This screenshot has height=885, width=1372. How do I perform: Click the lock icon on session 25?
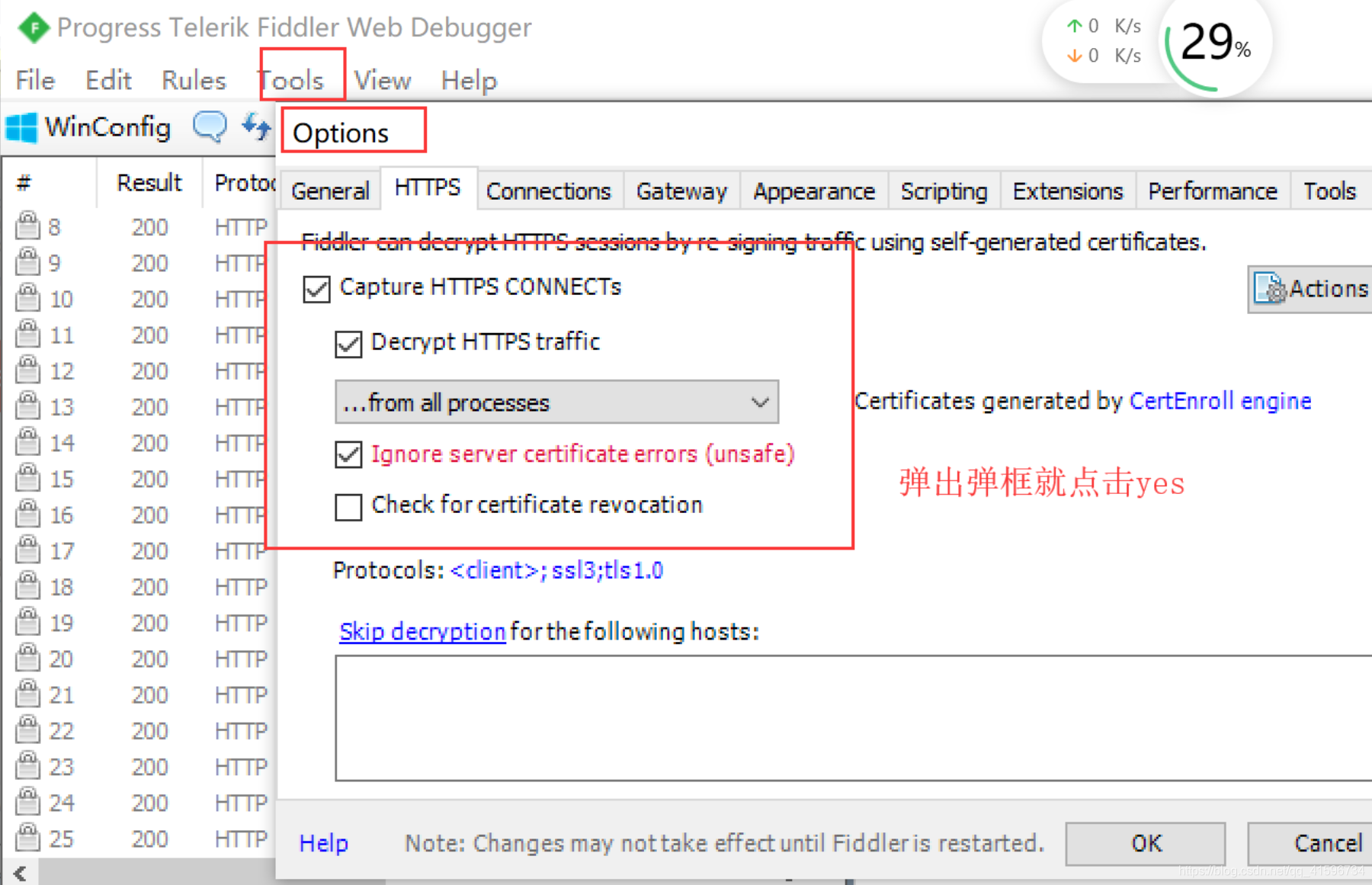[28, 837]
